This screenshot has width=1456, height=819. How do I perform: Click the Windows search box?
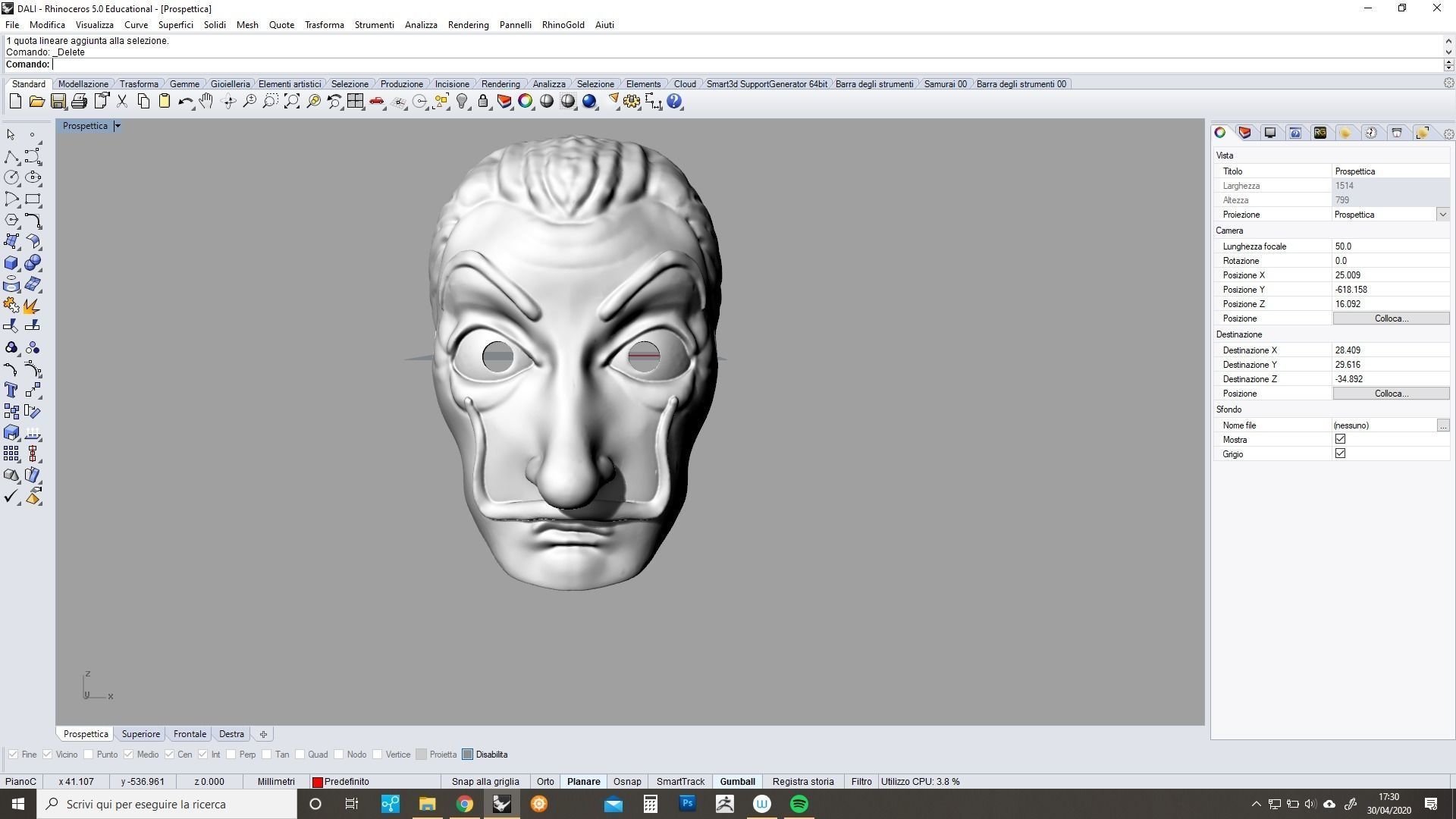[167, 804]
